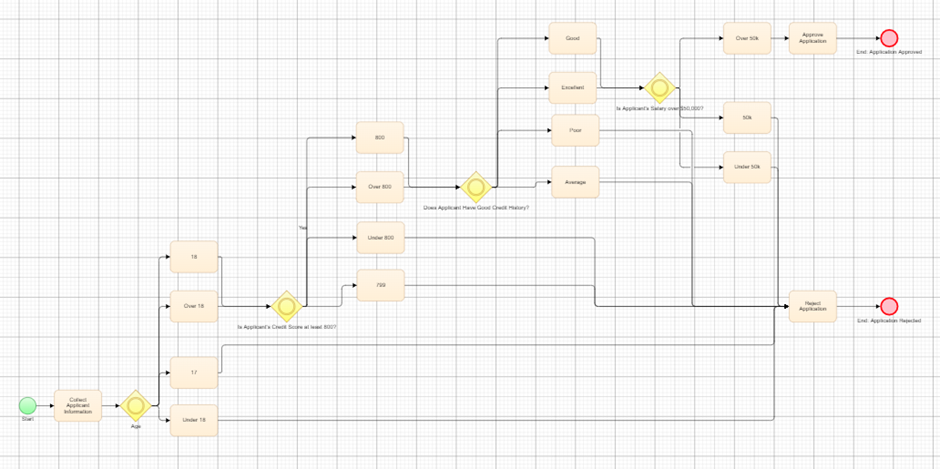Select the Collect Applicant Information task
Screen dimensions: 940x469
click(78, 406)
